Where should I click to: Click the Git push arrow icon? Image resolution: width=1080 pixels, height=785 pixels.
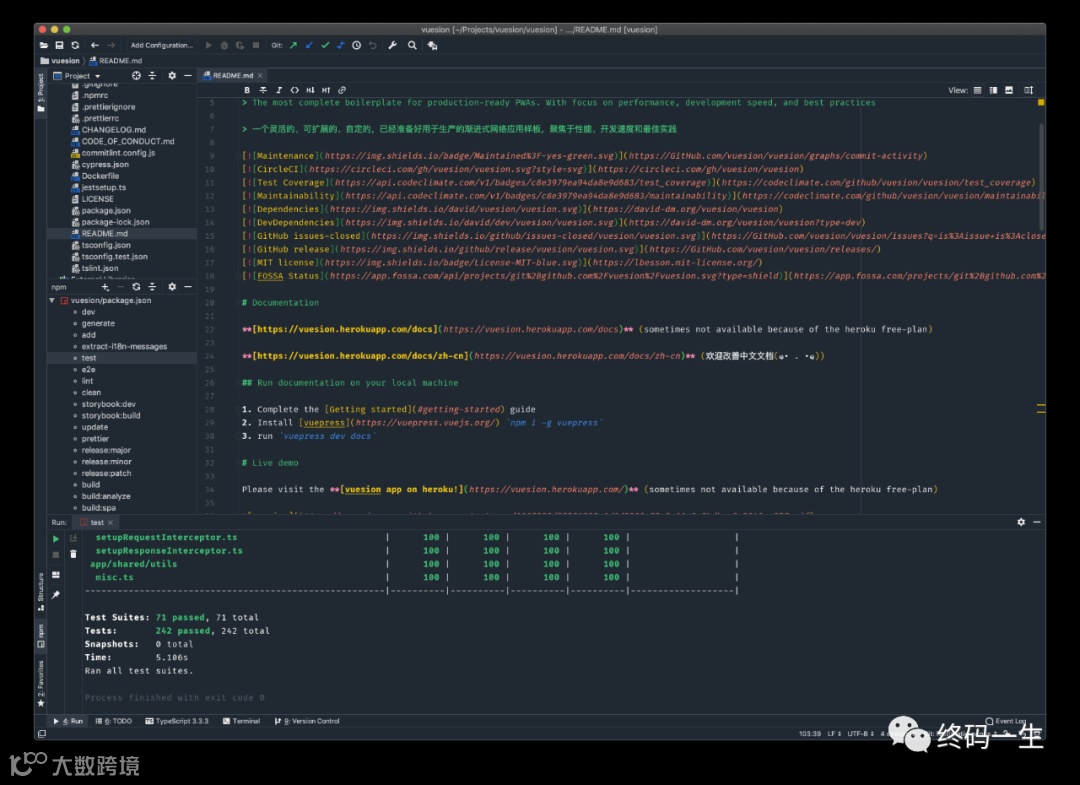(293, 45)
